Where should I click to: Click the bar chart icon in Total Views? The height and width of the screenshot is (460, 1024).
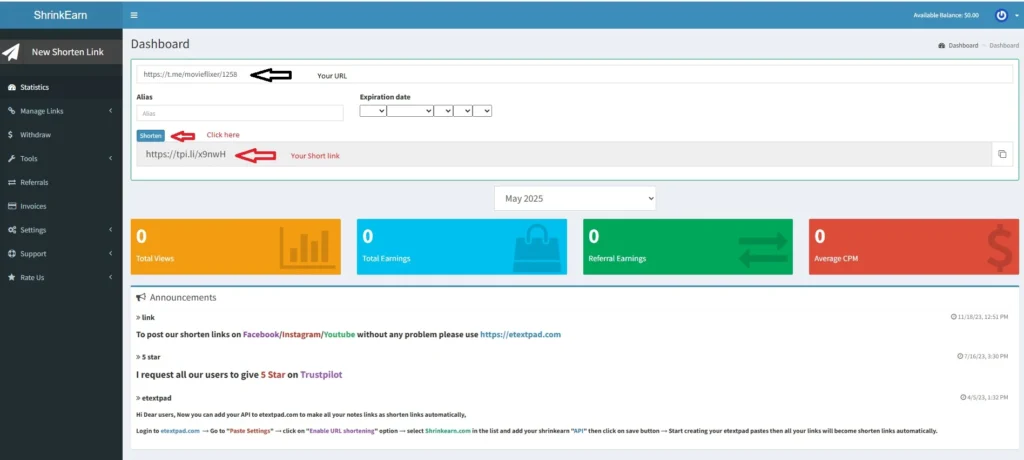tap(309, 248)
